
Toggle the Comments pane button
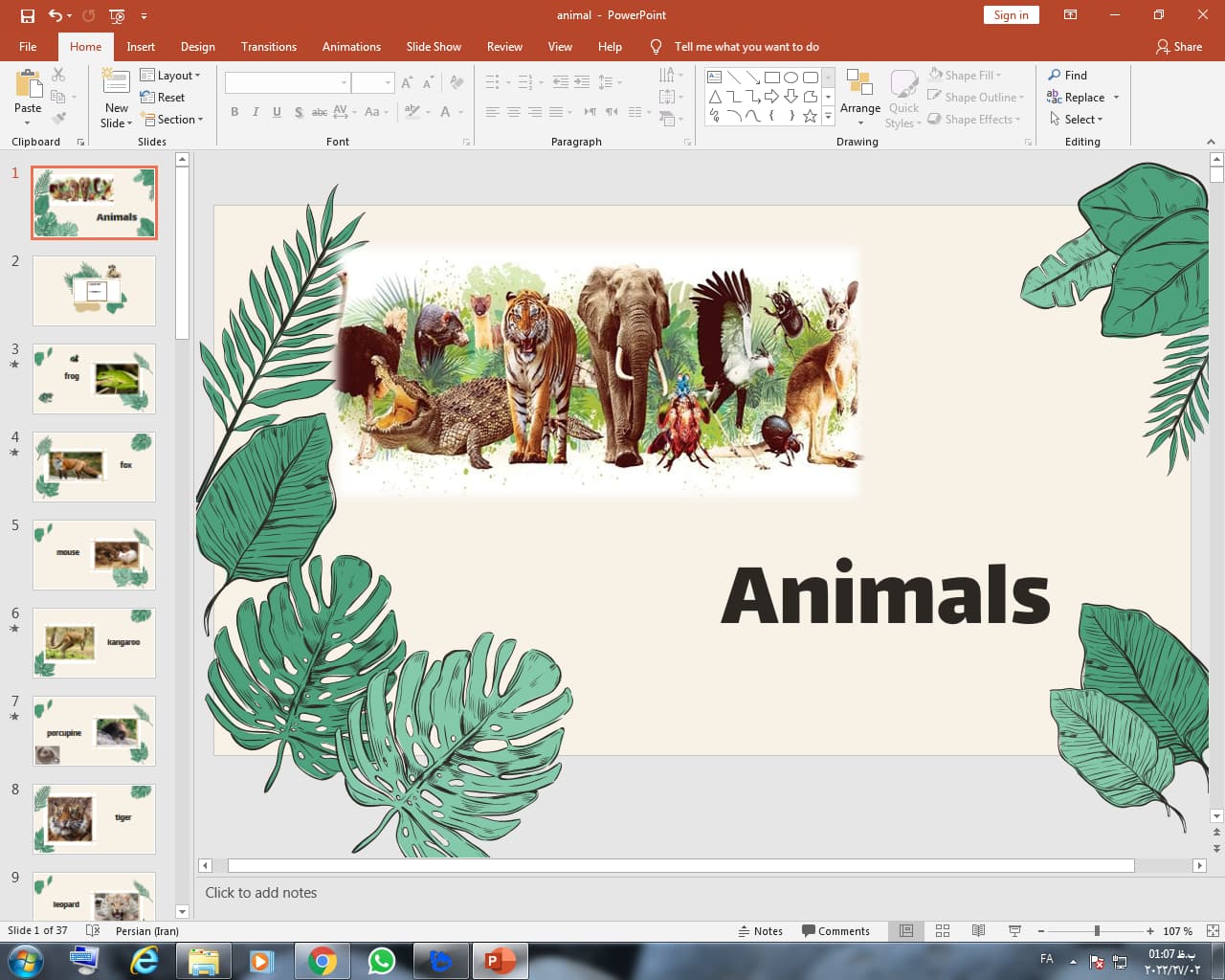pos(835,931)
